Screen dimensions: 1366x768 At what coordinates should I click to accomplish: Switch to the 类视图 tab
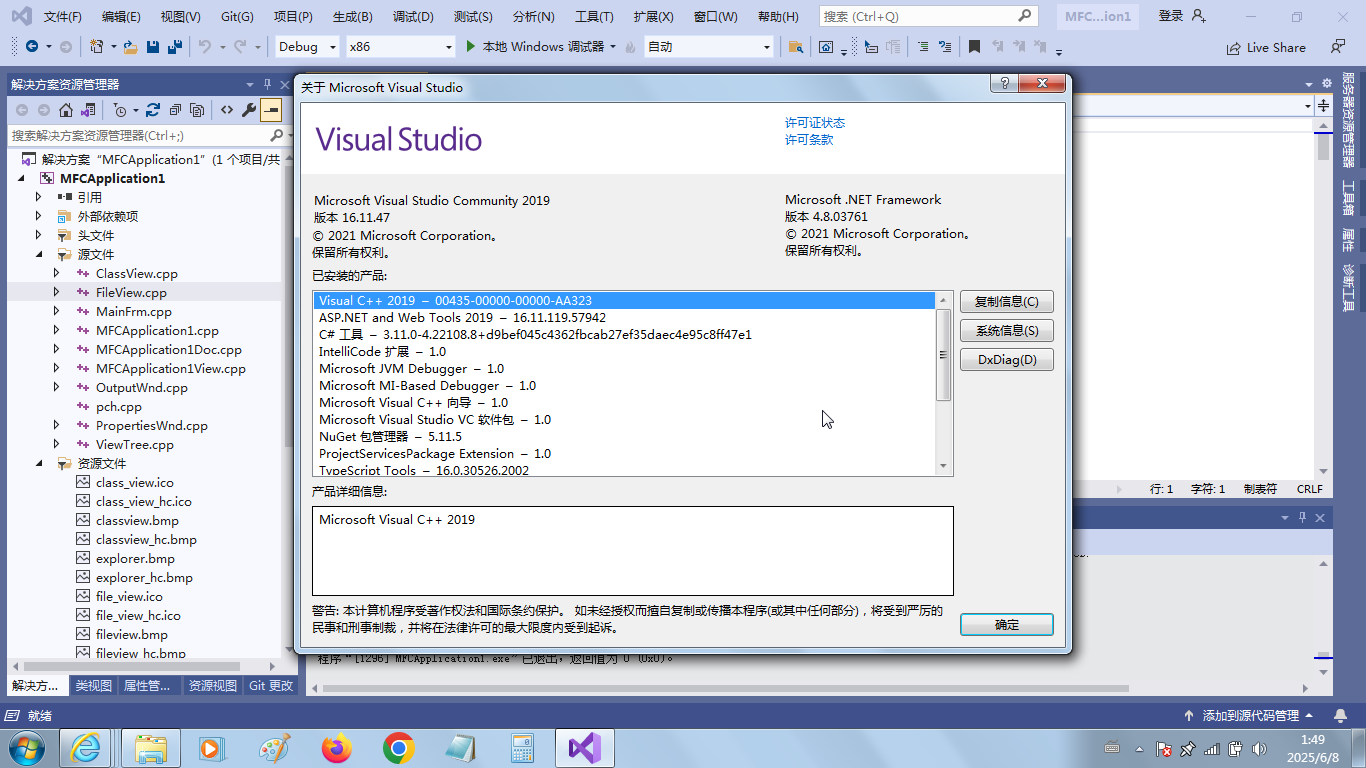click(94, 685)
